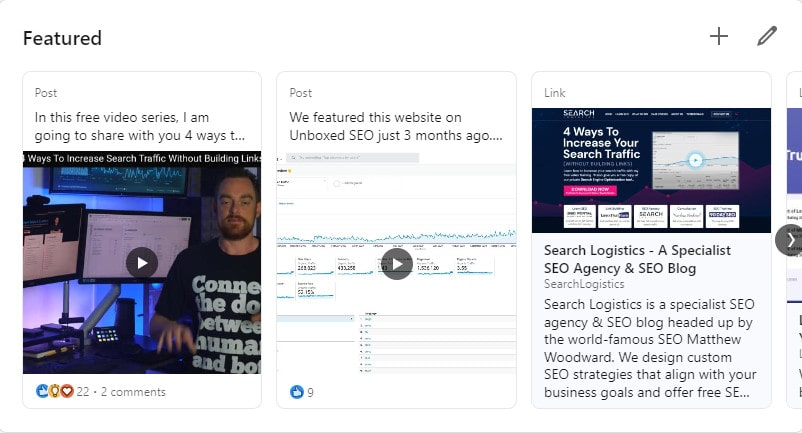The image size is (802, 433).
Task: Open post text 'In this free video series'
Action: pos(140,126)
